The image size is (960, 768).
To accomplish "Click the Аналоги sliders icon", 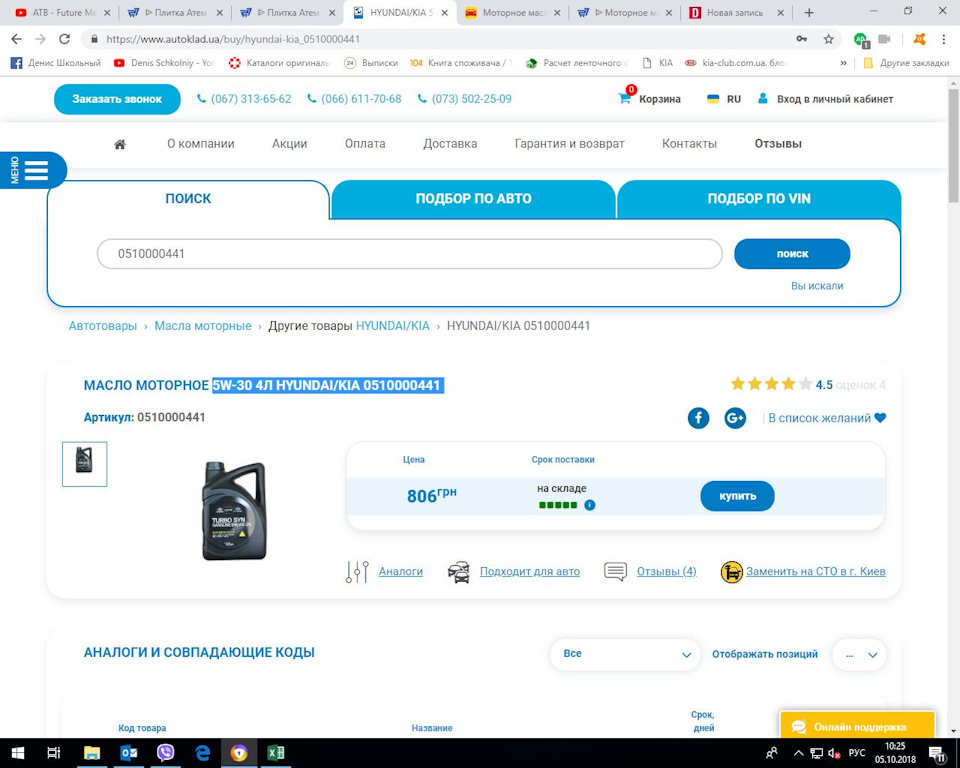I will [357, 571].
